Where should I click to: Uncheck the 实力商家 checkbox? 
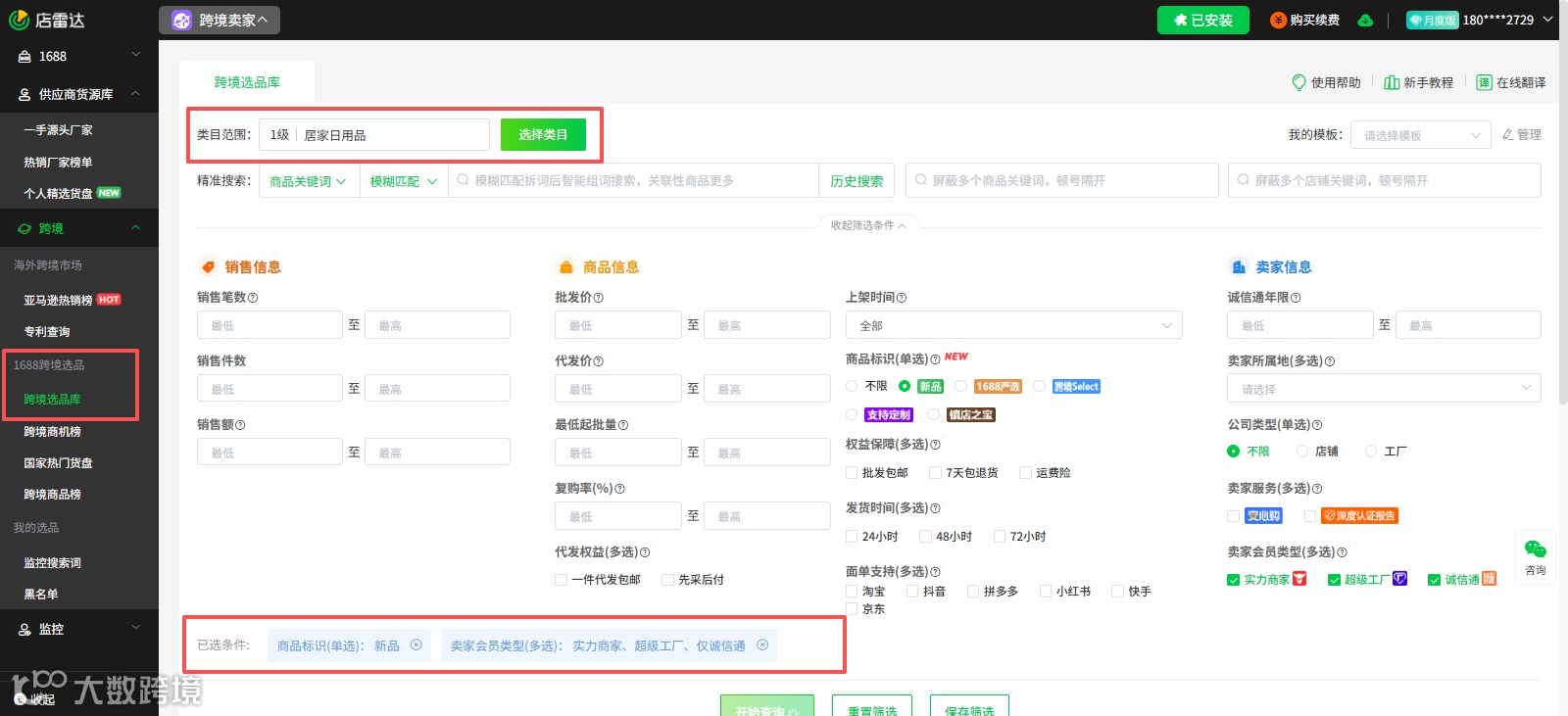(x=1234, y=580)
